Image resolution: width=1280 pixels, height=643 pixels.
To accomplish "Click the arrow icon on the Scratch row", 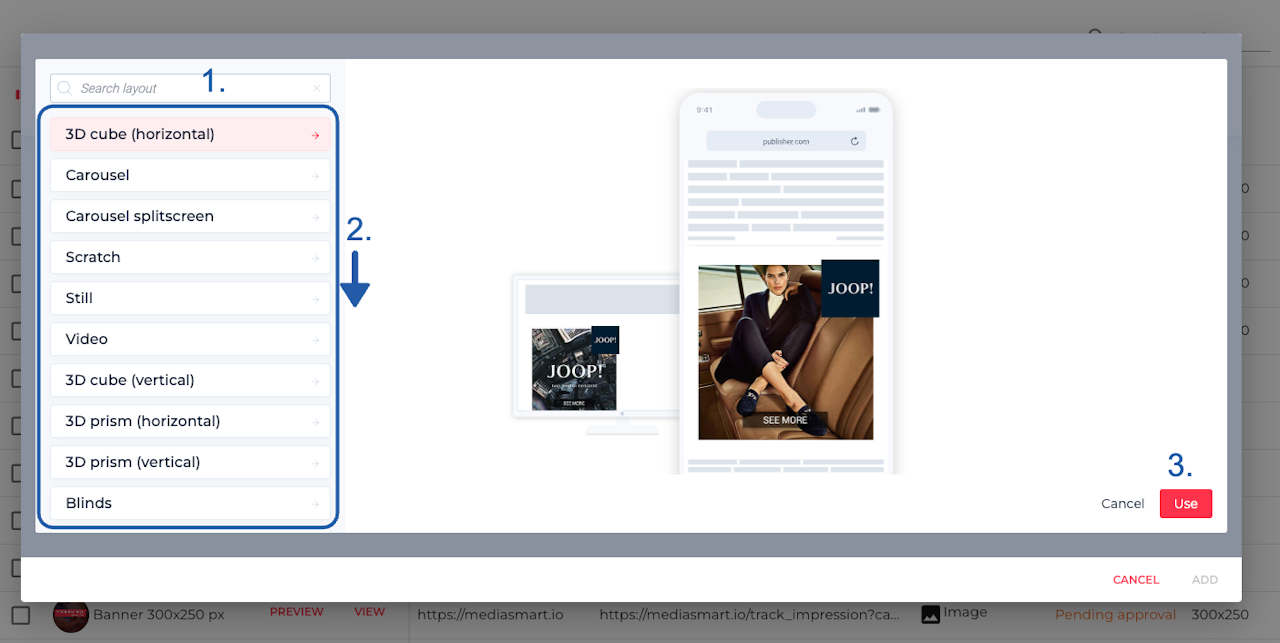I will pos(315,258).
